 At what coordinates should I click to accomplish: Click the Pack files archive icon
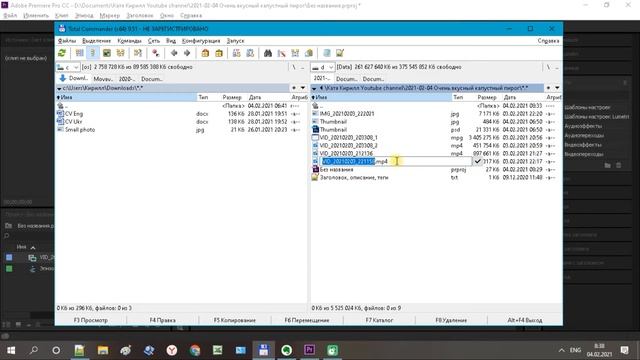[205, 53]
